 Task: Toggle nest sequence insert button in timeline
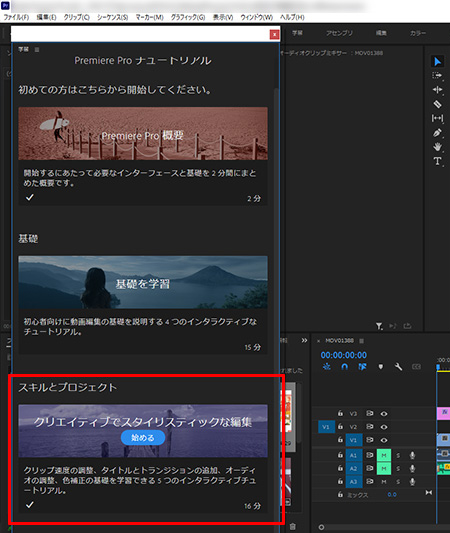327,367
